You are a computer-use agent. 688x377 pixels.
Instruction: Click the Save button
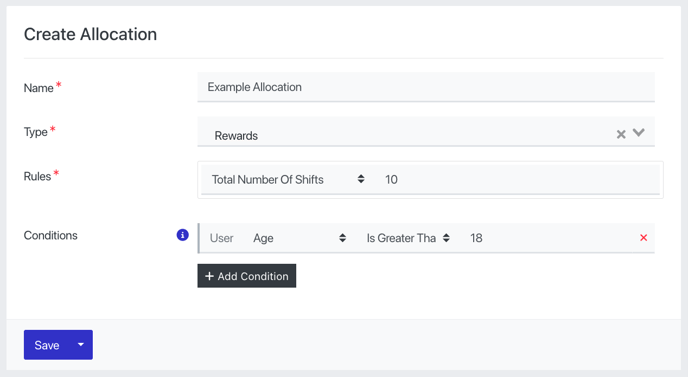(47, 345)
